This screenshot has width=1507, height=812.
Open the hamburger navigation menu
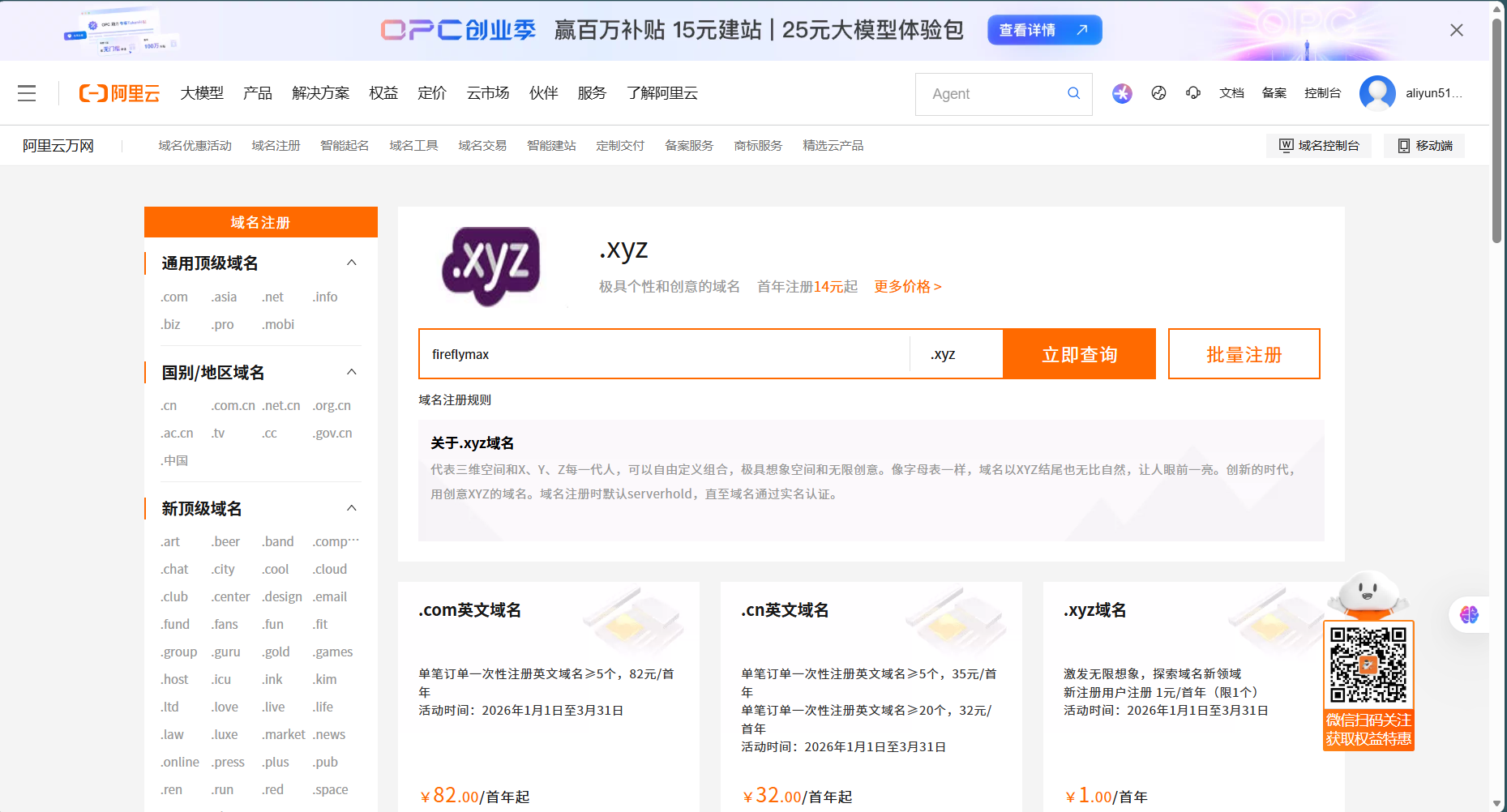(27, 93)
